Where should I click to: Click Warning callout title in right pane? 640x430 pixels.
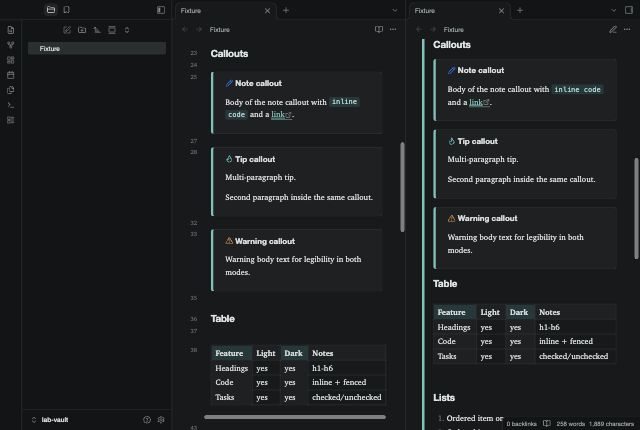pos(487,218)
